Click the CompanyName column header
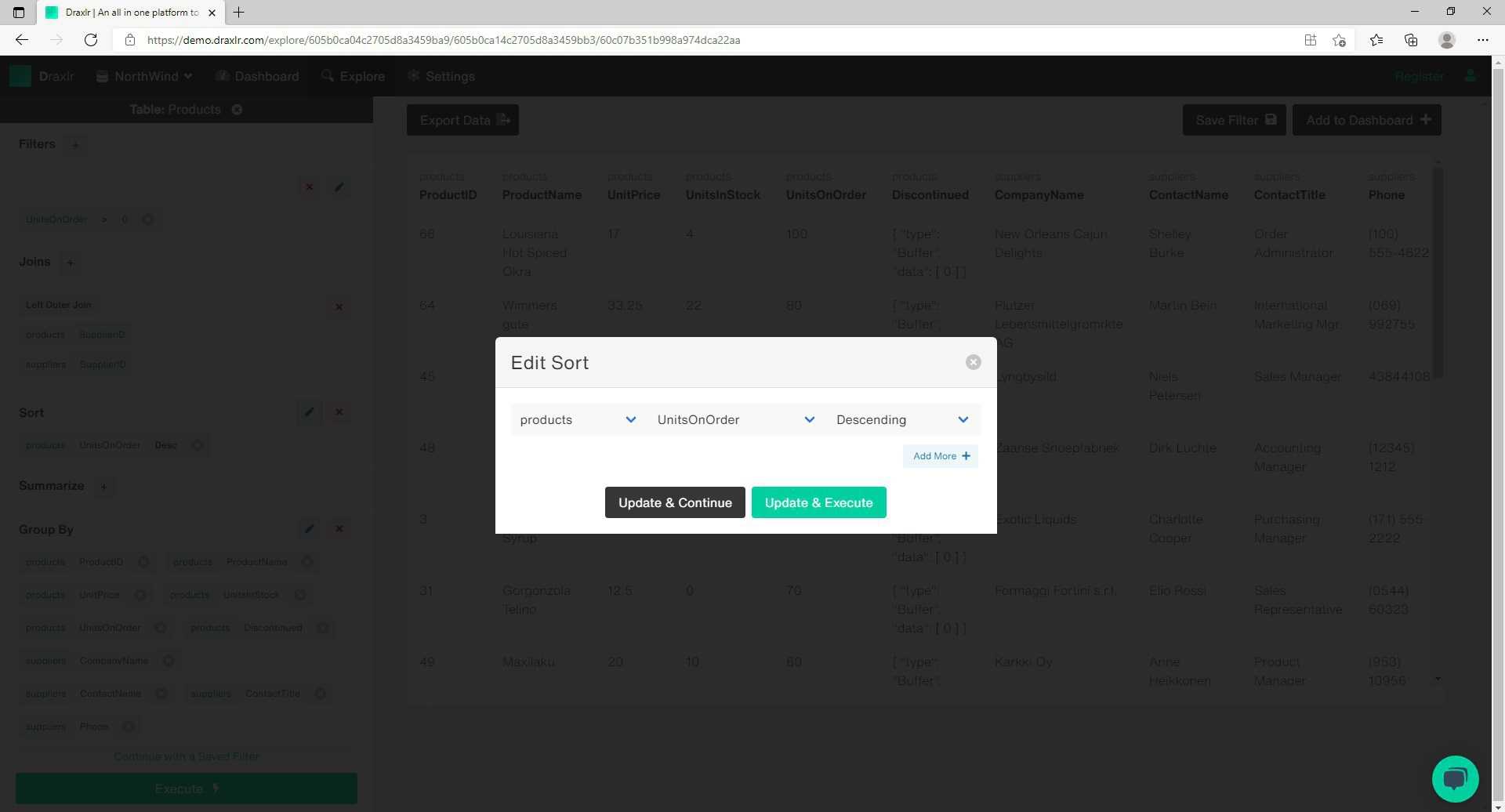Image resolution: width=1505 pixels, height=812 pixels. (1039, 195)
